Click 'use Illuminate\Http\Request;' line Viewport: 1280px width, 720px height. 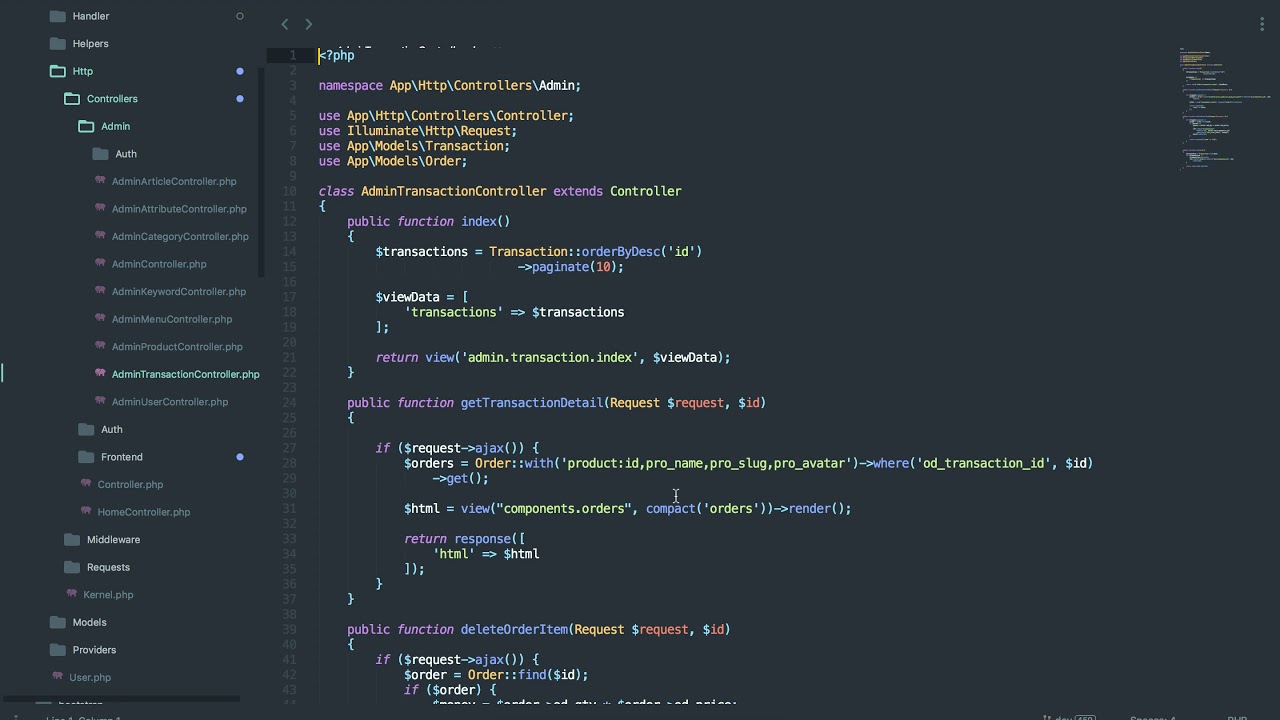[x=418, y=131]
